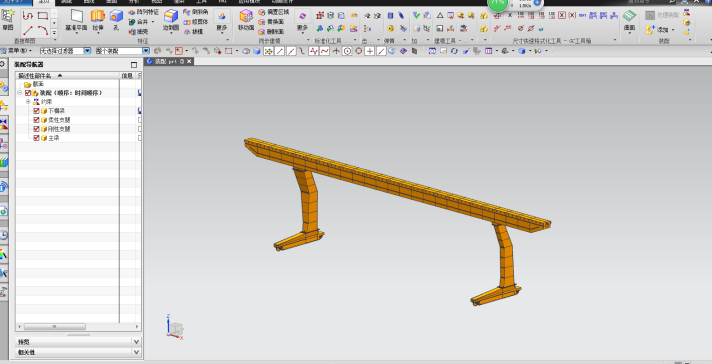Uncheck the 下横梁 component checkbox
712x364 pixels.
tap(36, 111)
